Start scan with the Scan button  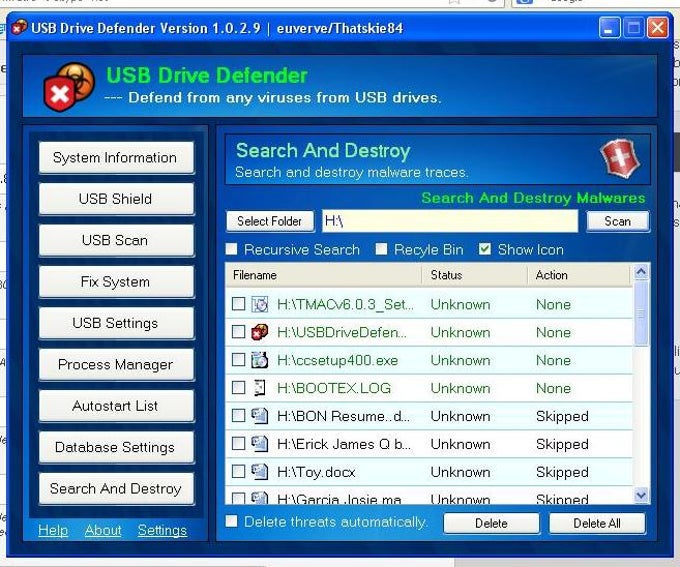click(618, 221)
